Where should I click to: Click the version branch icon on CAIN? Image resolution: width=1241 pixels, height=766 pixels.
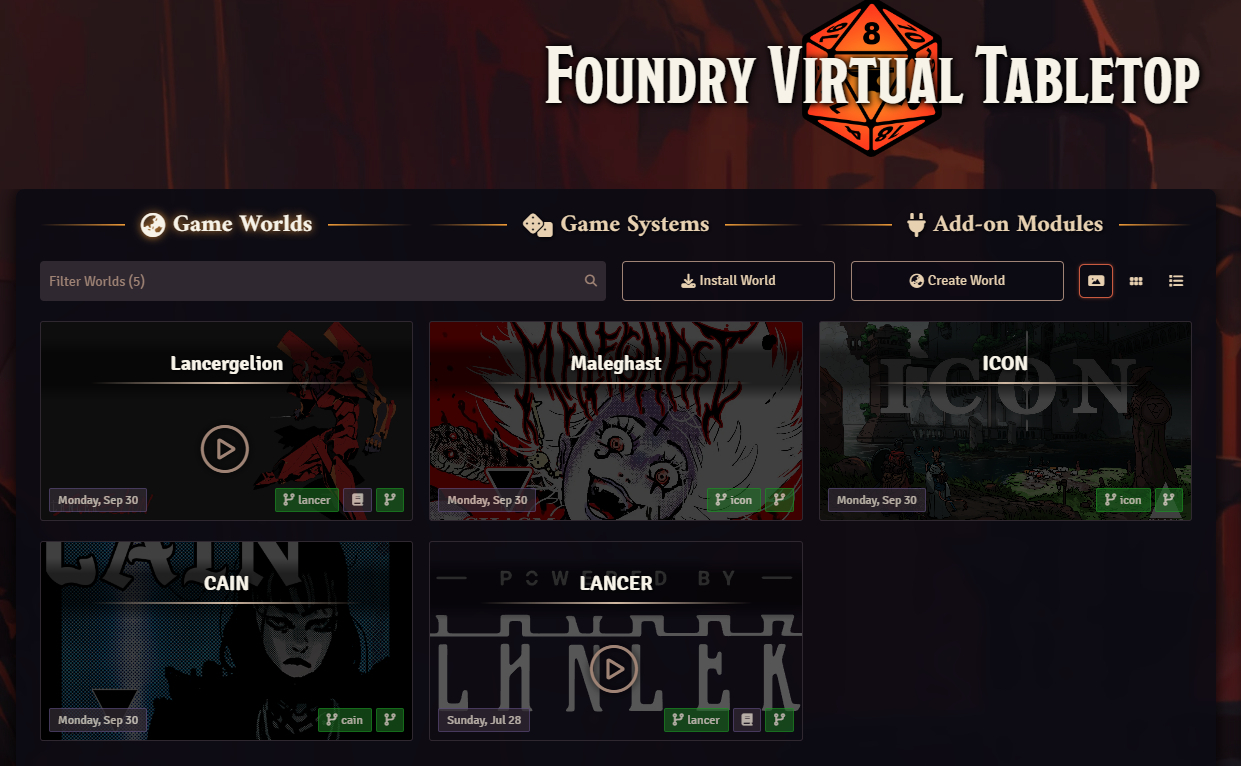pos(390,720)
